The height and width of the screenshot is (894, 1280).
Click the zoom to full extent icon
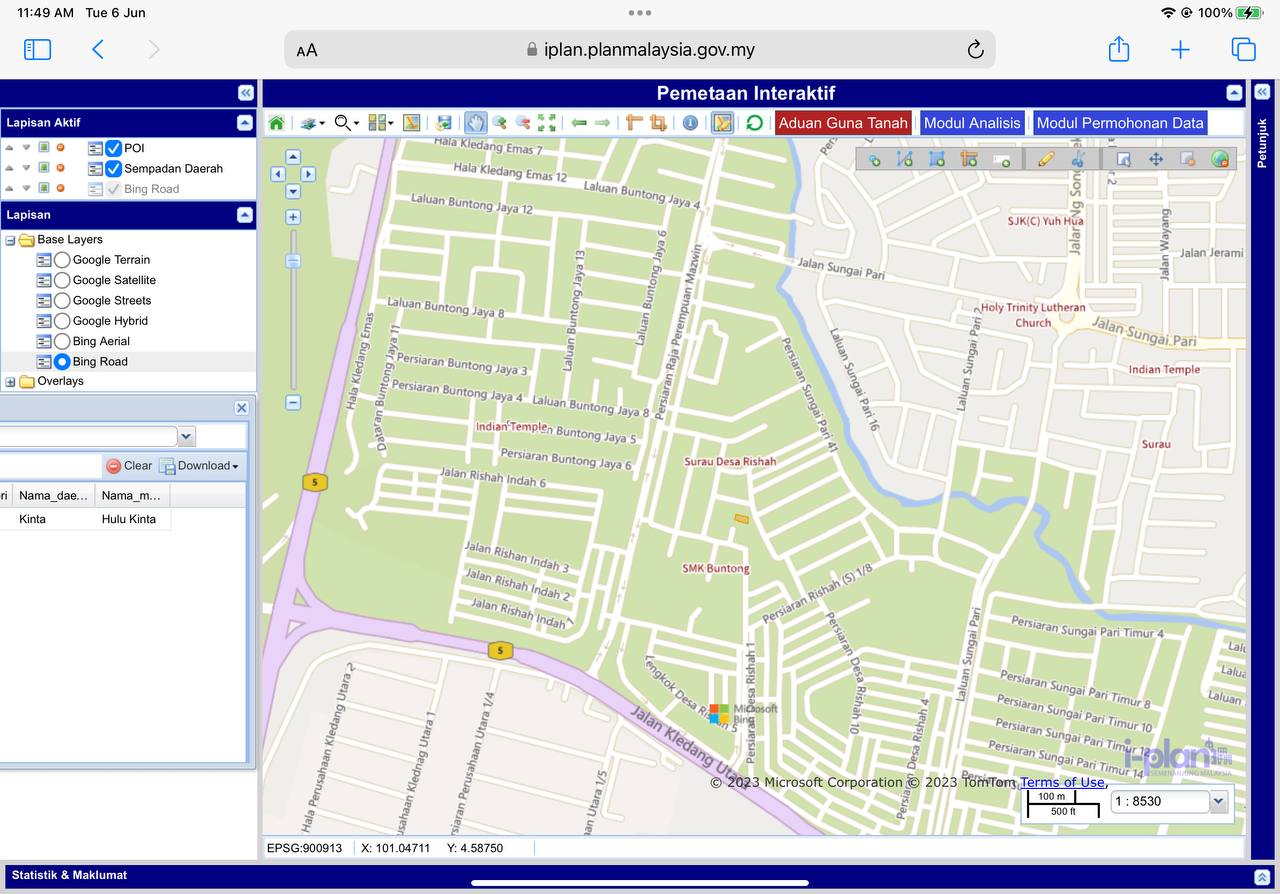(x=547, y=123)
